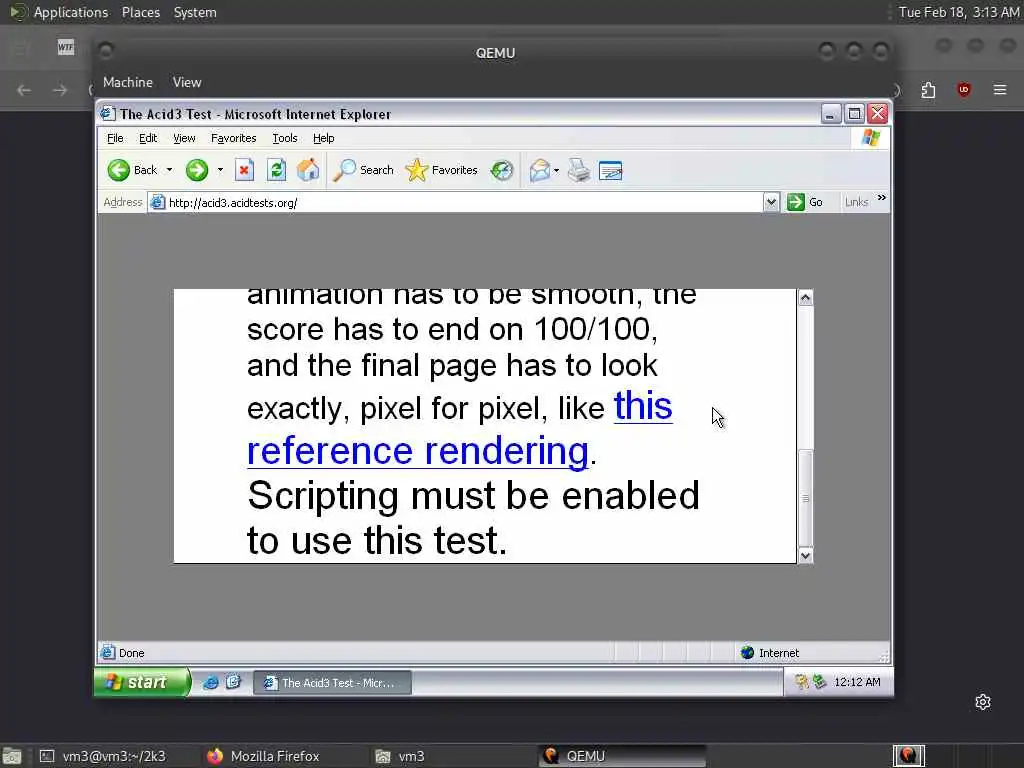
Task: Click the Firefox back arrow
Action: pyautogui.click(x=24, y=90)
